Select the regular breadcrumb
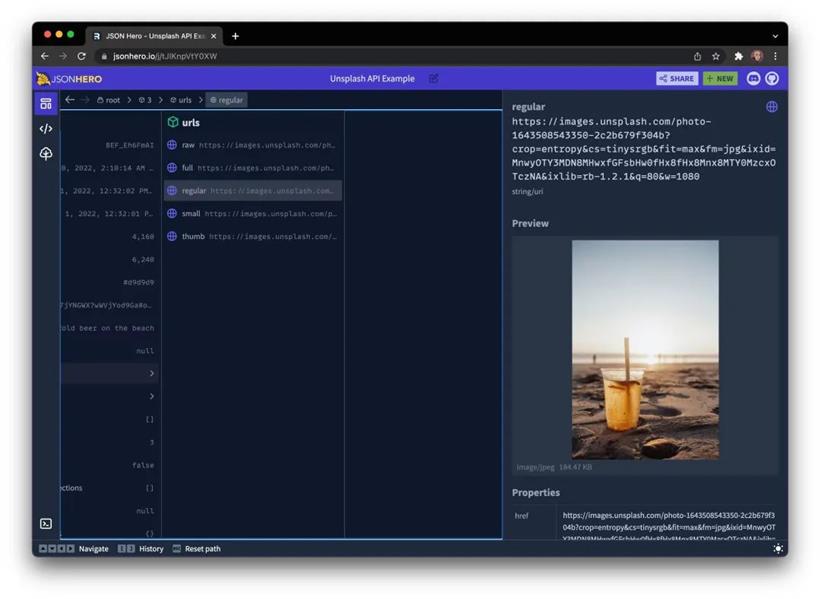Image resolution: width=820 pixels, height=599 pixels. click(226, 100)
